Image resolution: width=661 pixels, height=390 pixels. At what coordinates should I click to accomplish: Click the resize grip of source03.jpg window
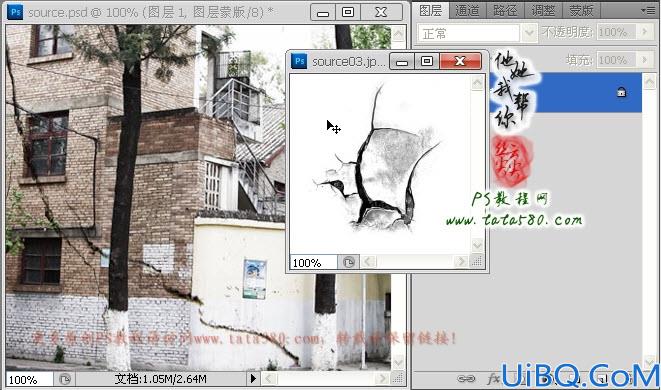476,262
